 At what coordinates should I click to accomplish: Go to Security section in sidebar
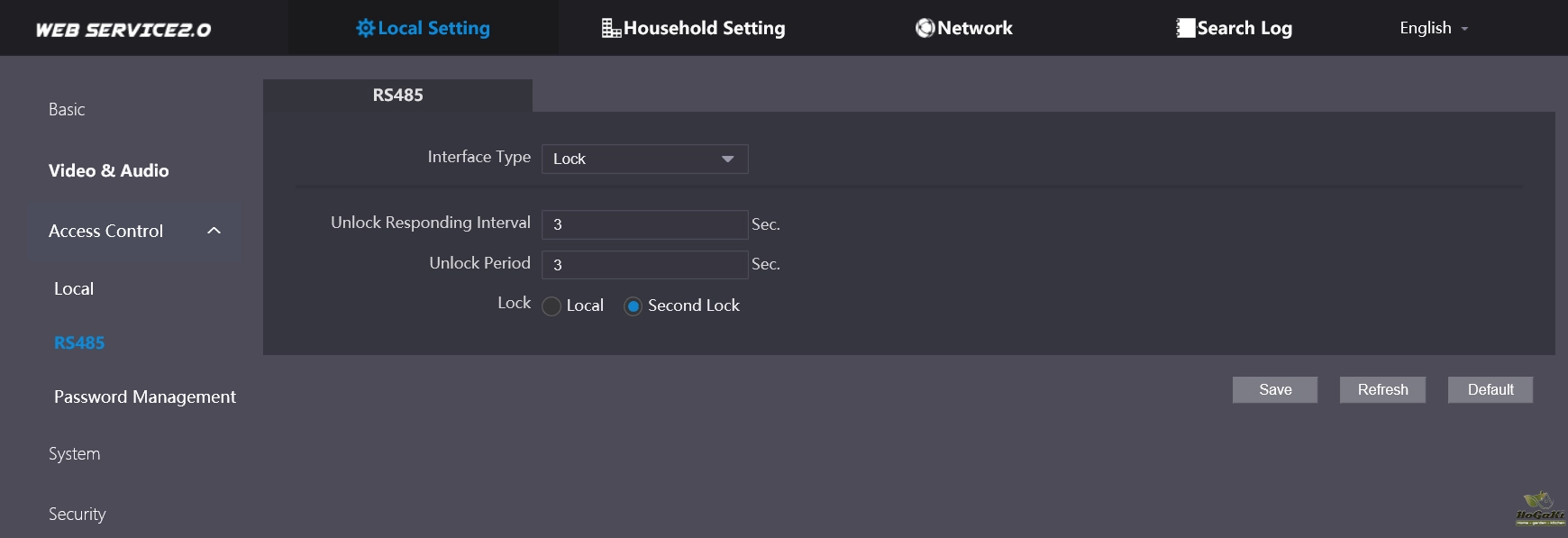tap(77, 514)
